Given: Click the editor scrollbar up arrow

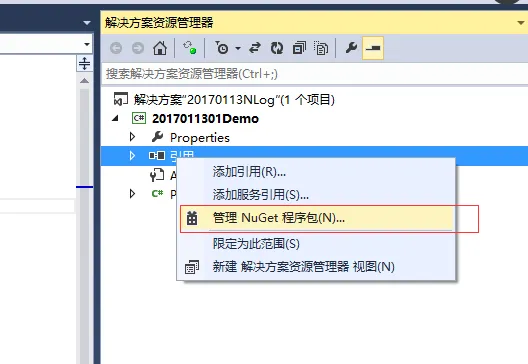Looking at the screenshot, I should coord(85,81).
